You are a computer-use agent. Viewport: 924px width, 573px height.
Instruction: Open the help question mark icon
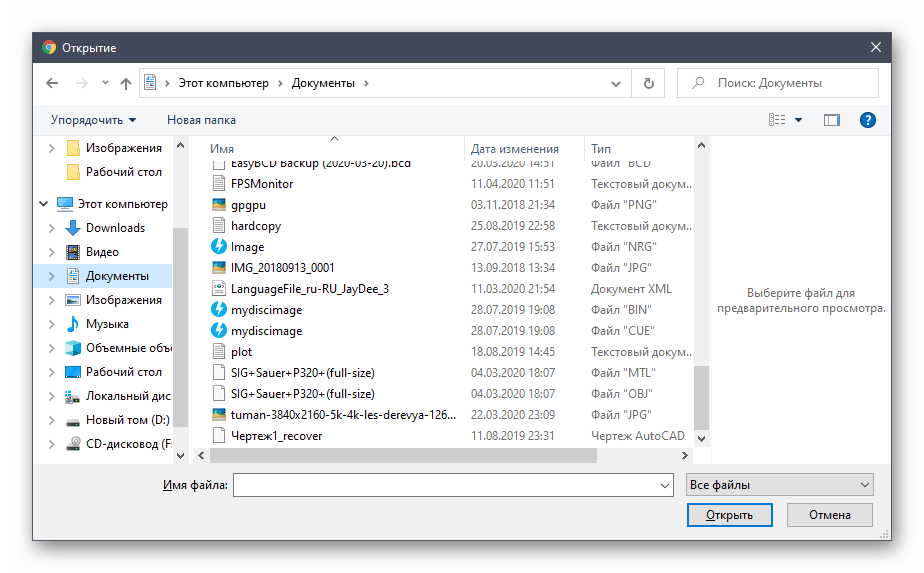[867, 120]
